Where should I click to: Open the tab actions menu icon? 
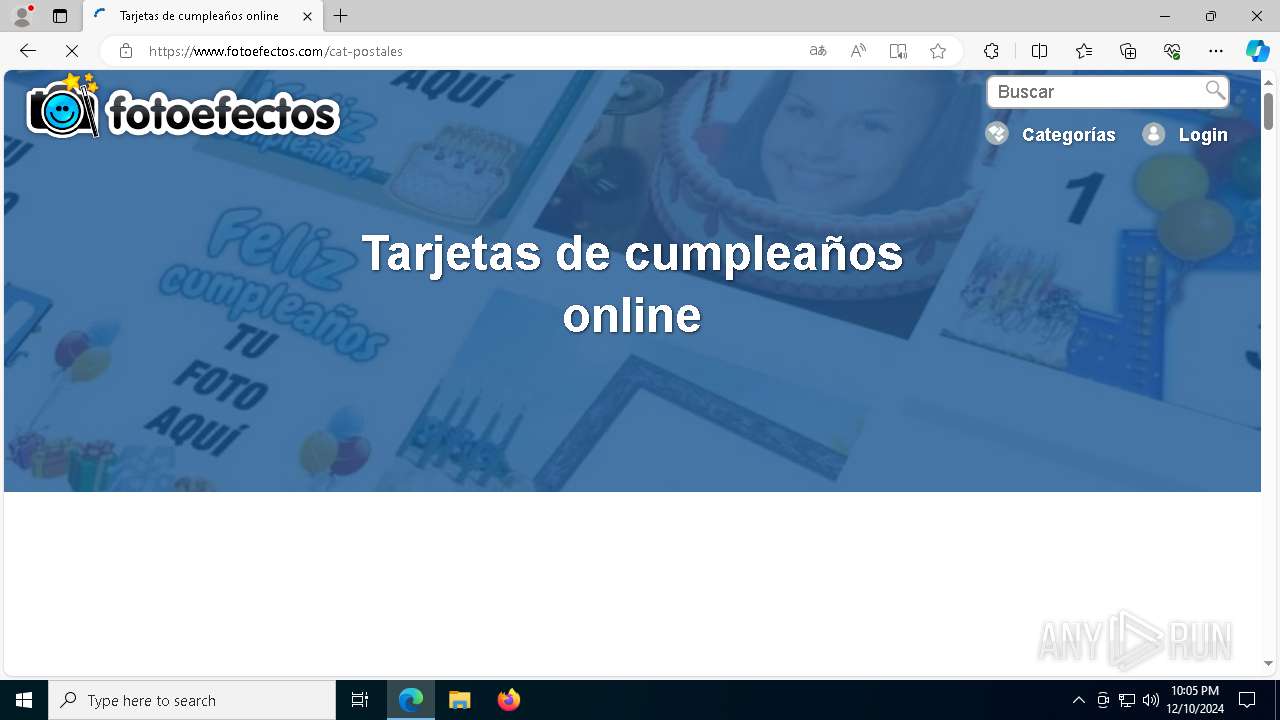pyautogui.click(x=60, y=16)
